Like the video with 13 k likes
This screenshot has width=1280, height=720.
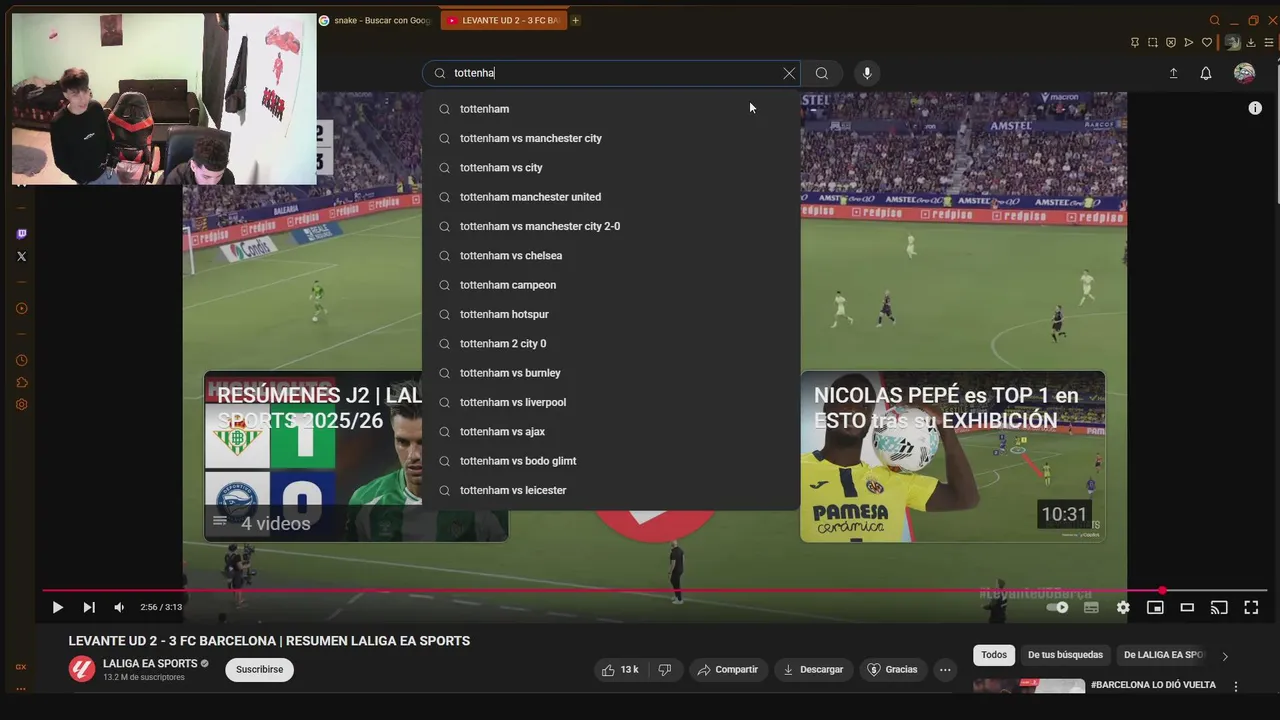point(621,670)
